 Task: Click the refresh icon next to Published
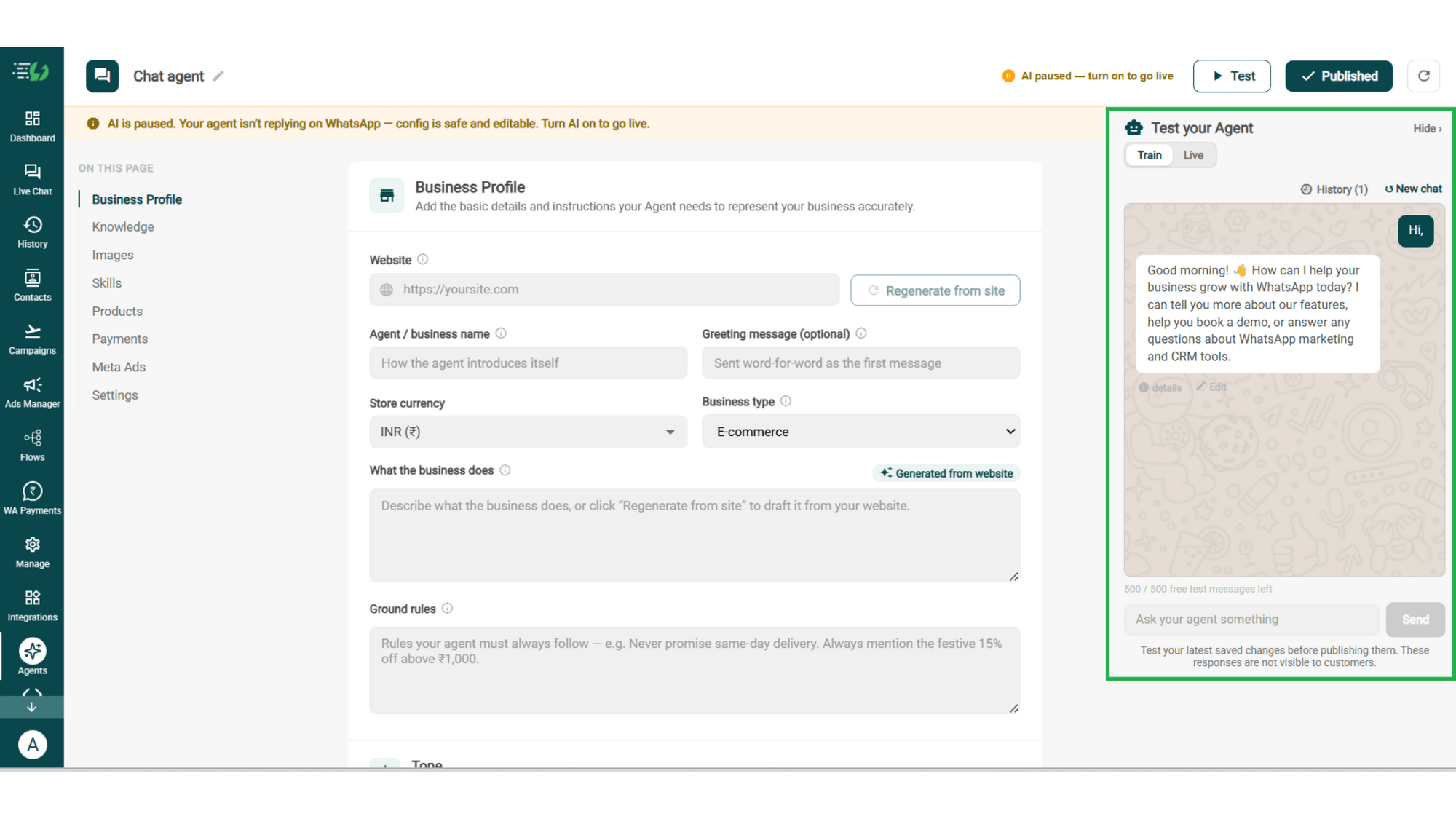click(1423, 76)
